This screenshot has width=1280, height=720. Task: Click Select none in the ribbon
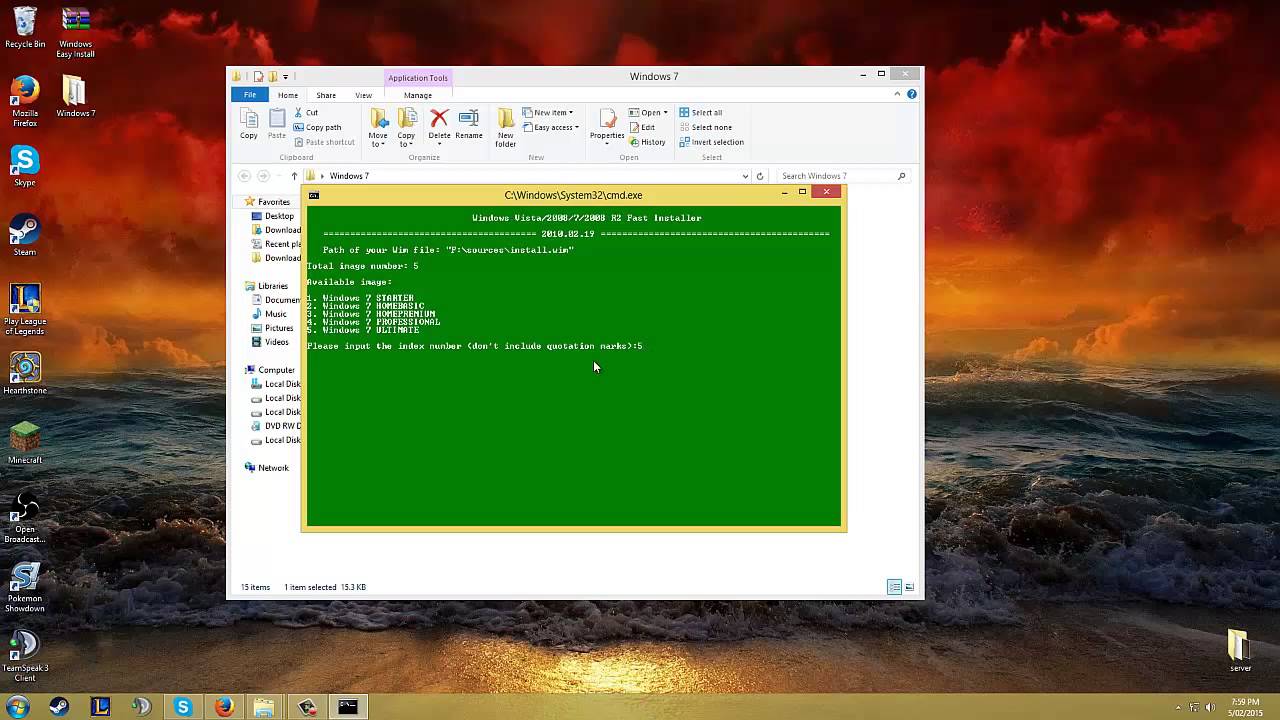pos(705,127)
